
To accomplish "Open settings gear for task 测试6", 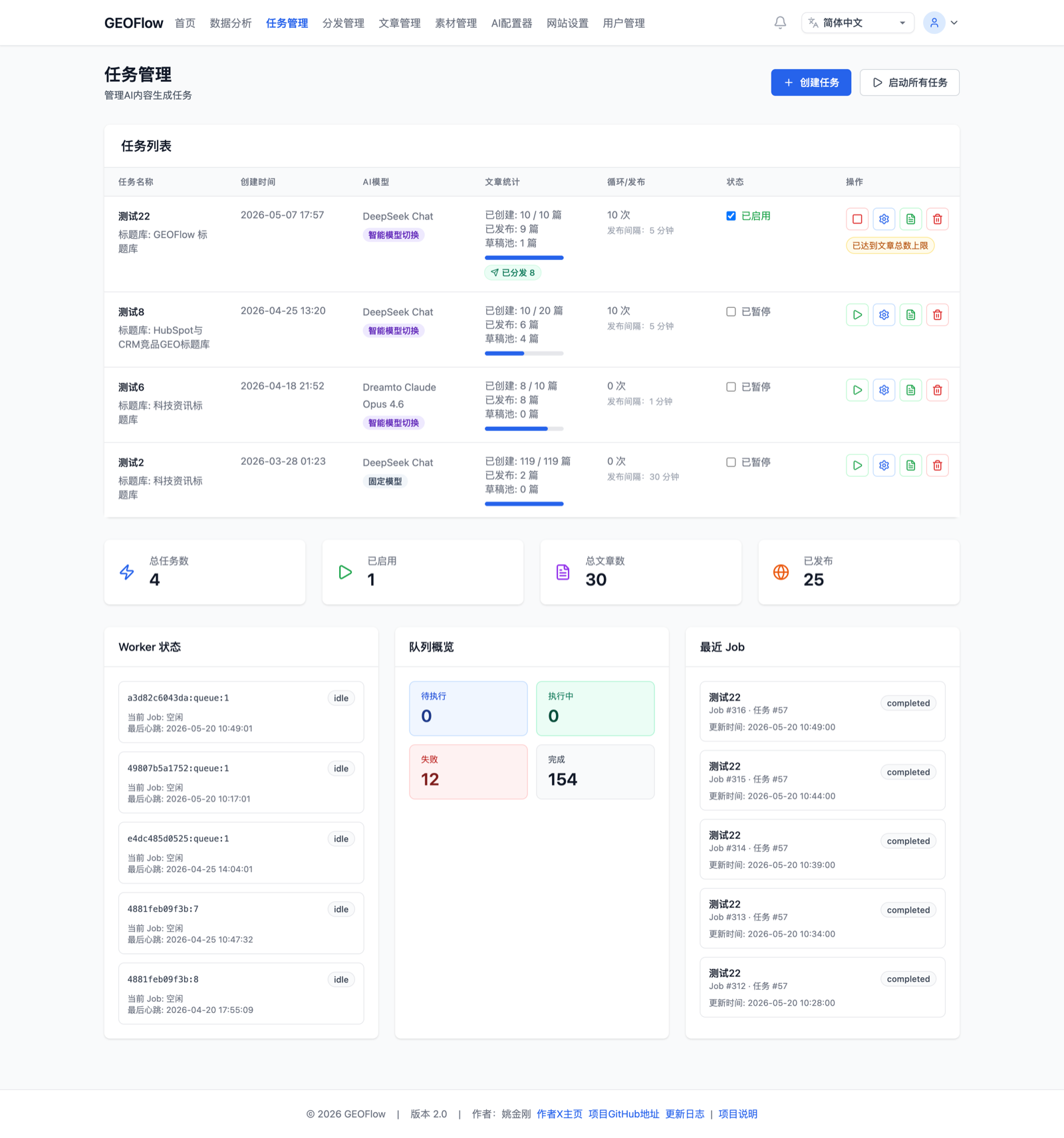I will [x=884, y=390].
